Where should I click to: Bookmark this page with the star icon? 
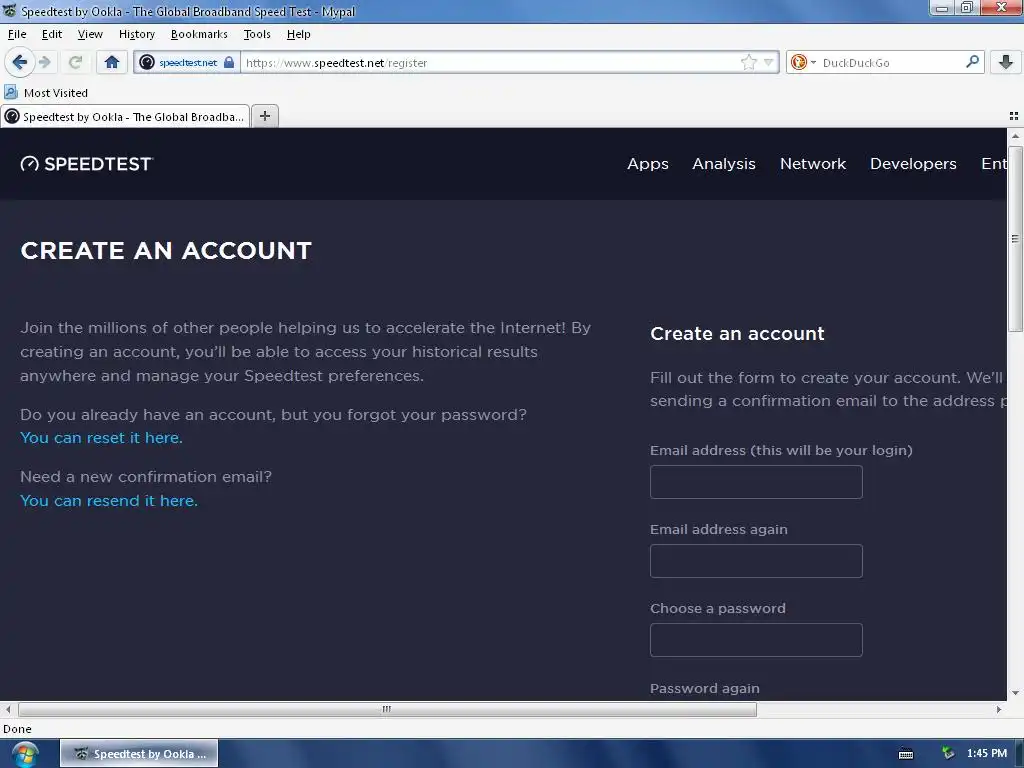coord(748,63)
